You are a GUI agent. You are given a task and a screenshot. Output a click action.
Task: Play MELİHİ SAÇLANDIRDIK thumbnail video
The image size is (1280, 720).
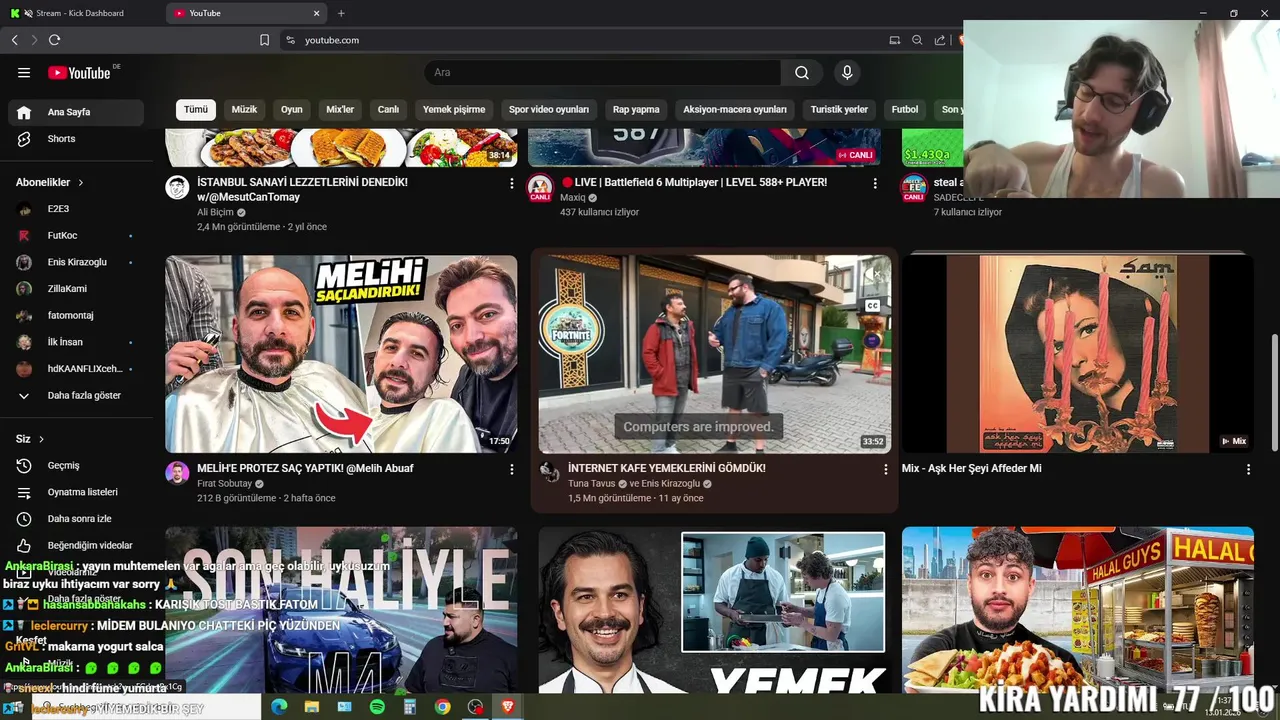click(341, 354)
